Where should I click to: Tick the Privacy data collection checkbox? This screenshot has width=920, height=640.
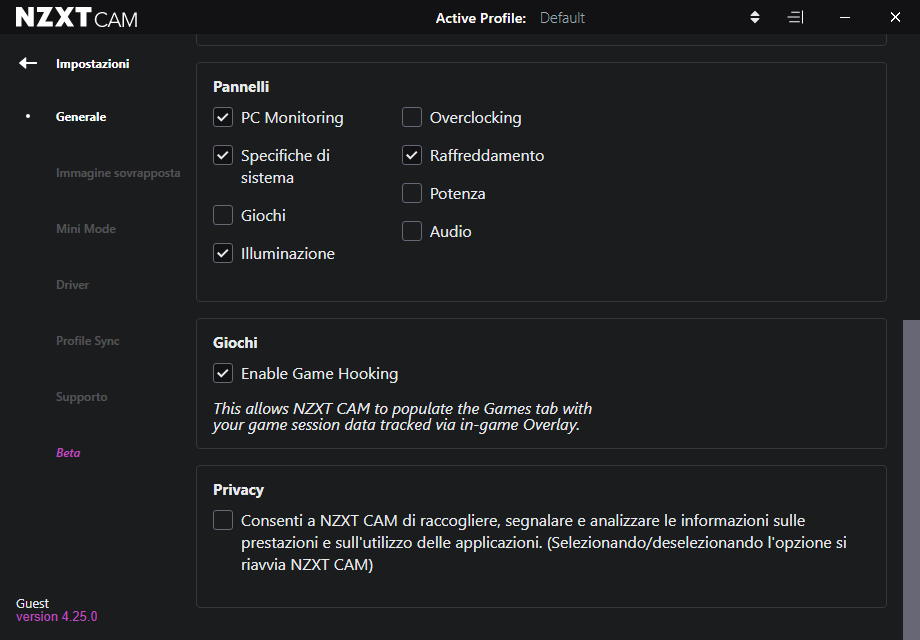(x=223, y=521)
